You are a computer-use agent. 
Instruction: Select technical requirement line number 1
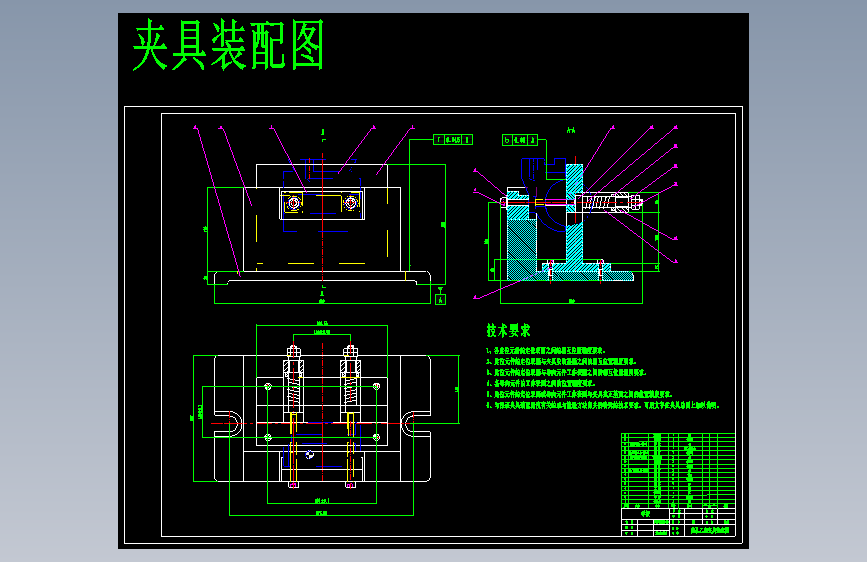tap(546, 351)
